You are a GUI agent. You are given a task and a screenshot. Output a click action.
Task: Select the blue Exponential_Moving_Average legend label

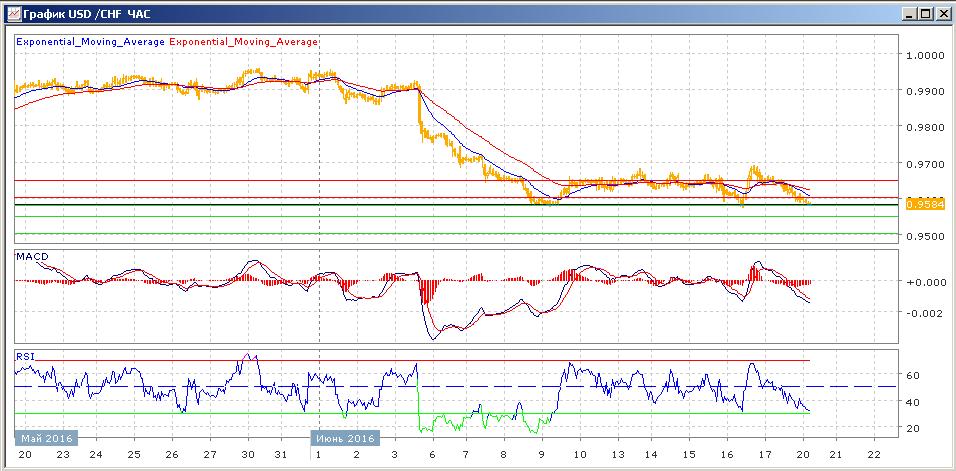[91, 42]
